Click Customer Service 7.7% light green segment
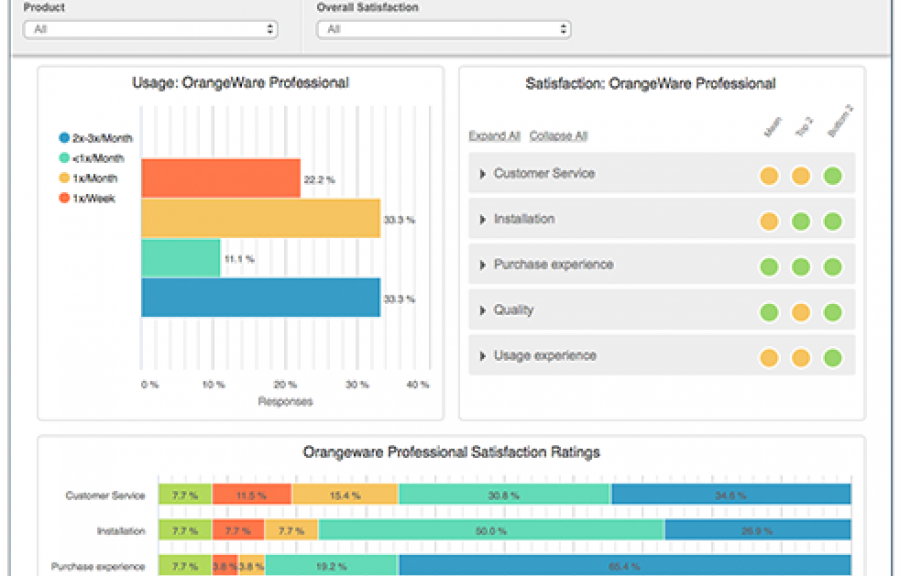The height and width of the screenshot is (576, 900). (185, 495)
